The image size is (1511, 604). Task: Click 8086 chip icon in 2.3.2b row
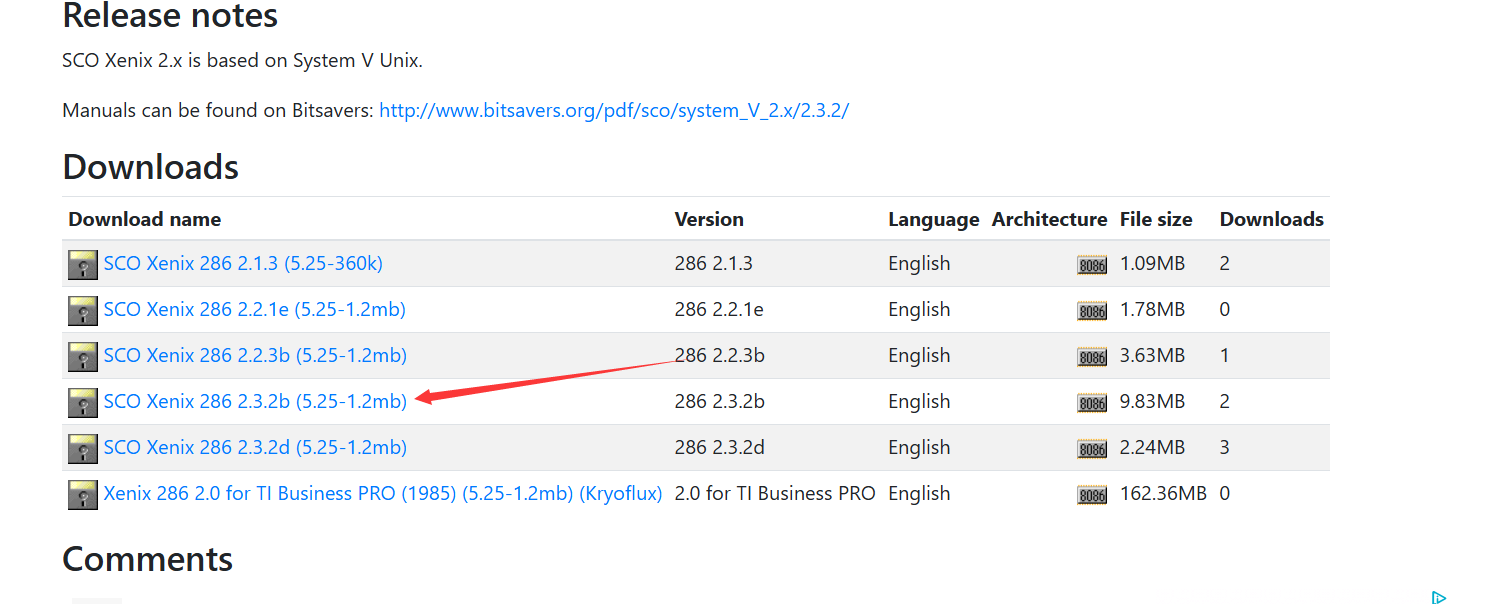(x=1092, y=404)
